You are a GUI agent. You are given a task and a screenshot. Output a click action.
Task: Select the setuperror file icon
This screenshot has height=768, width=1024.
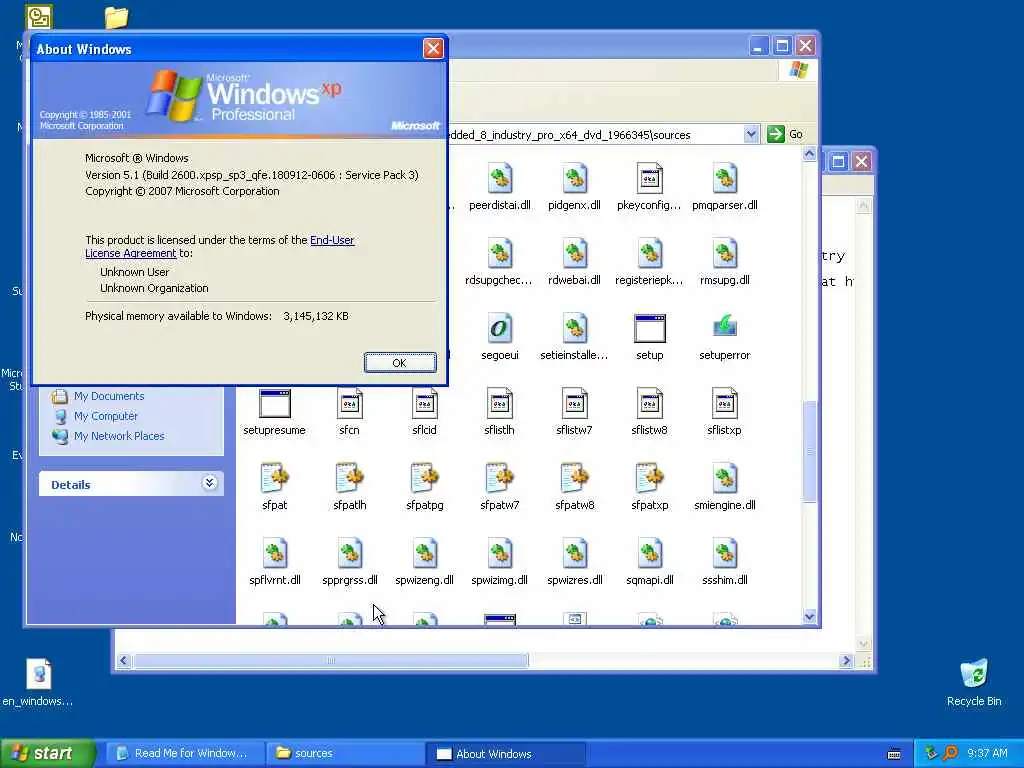tap(725, 328)
